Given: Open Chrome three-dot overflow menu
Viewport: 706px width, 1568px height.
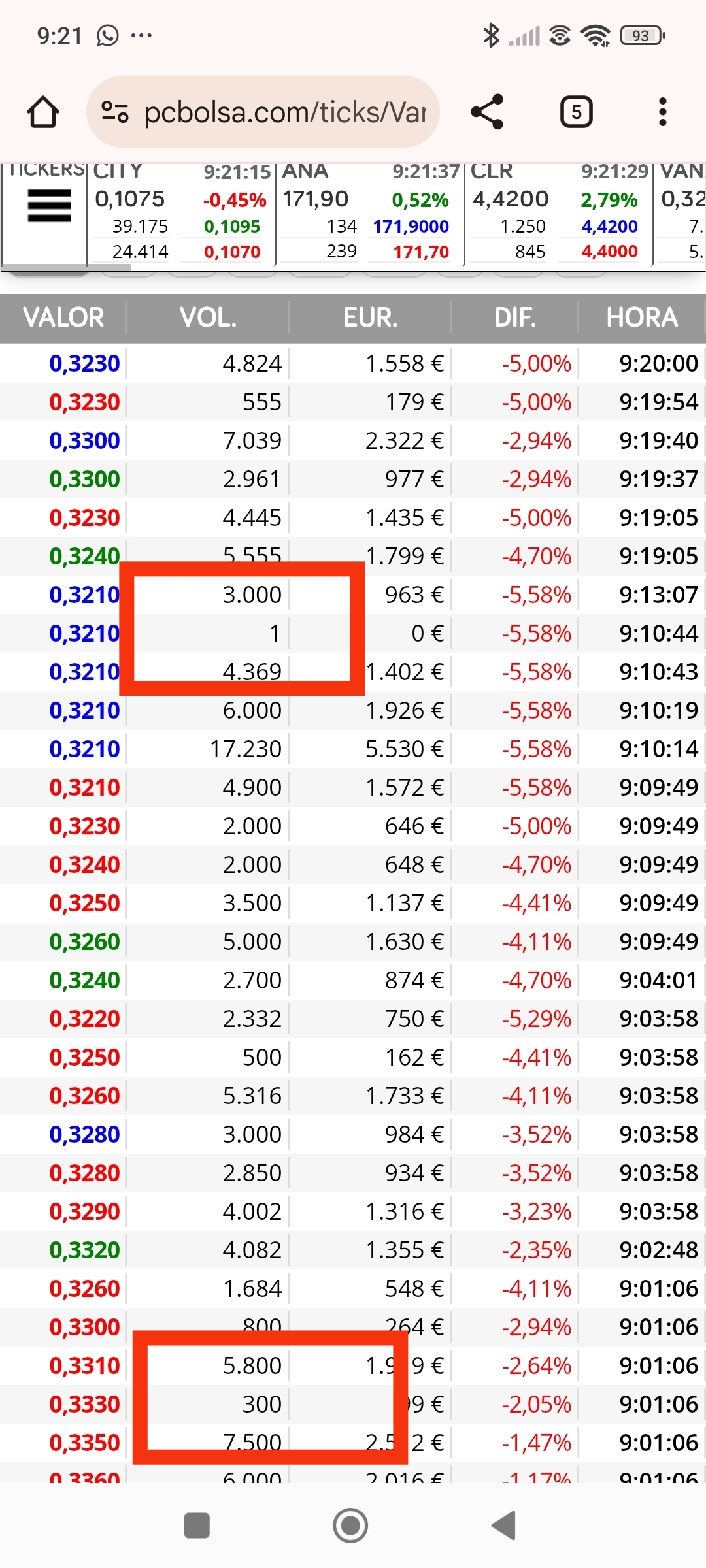Looking at the screenshot, I should click(x=663, y=112).
